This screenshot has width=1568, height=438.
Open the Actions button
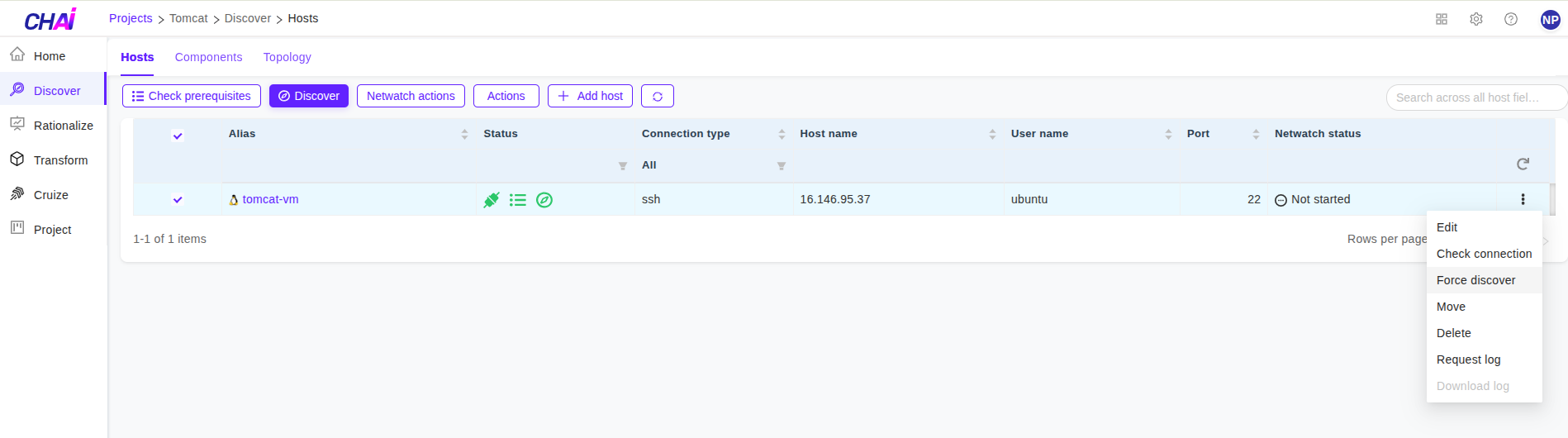click(x=506, y=96)
